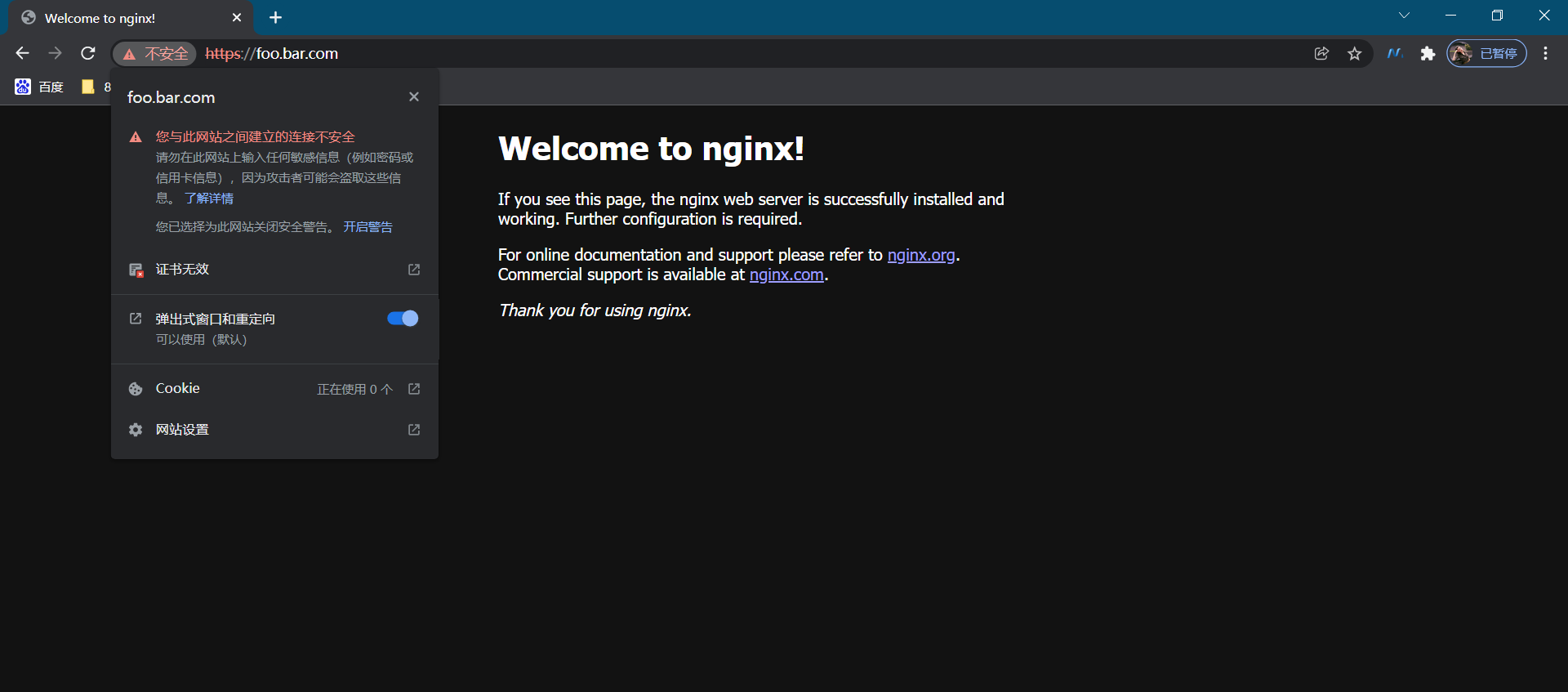Follow the nginx.org link

click(x=920, y=255)
